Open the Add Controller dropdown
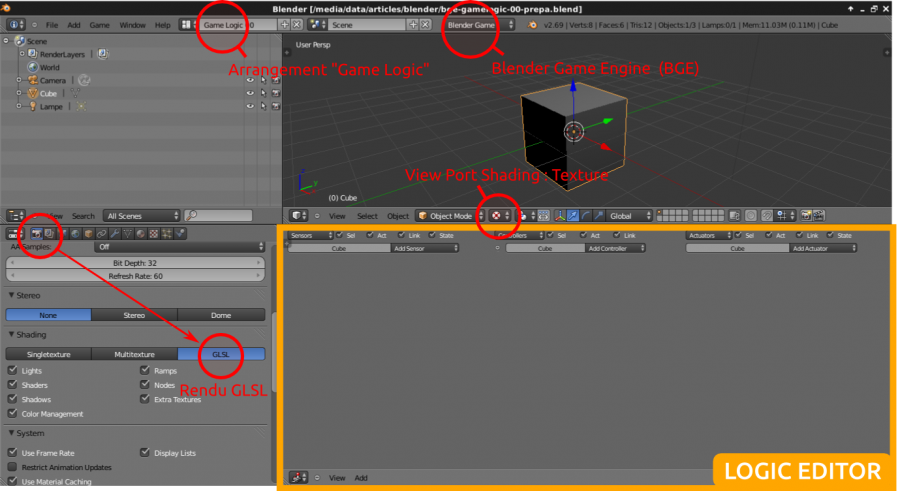 tap(615, 248)
